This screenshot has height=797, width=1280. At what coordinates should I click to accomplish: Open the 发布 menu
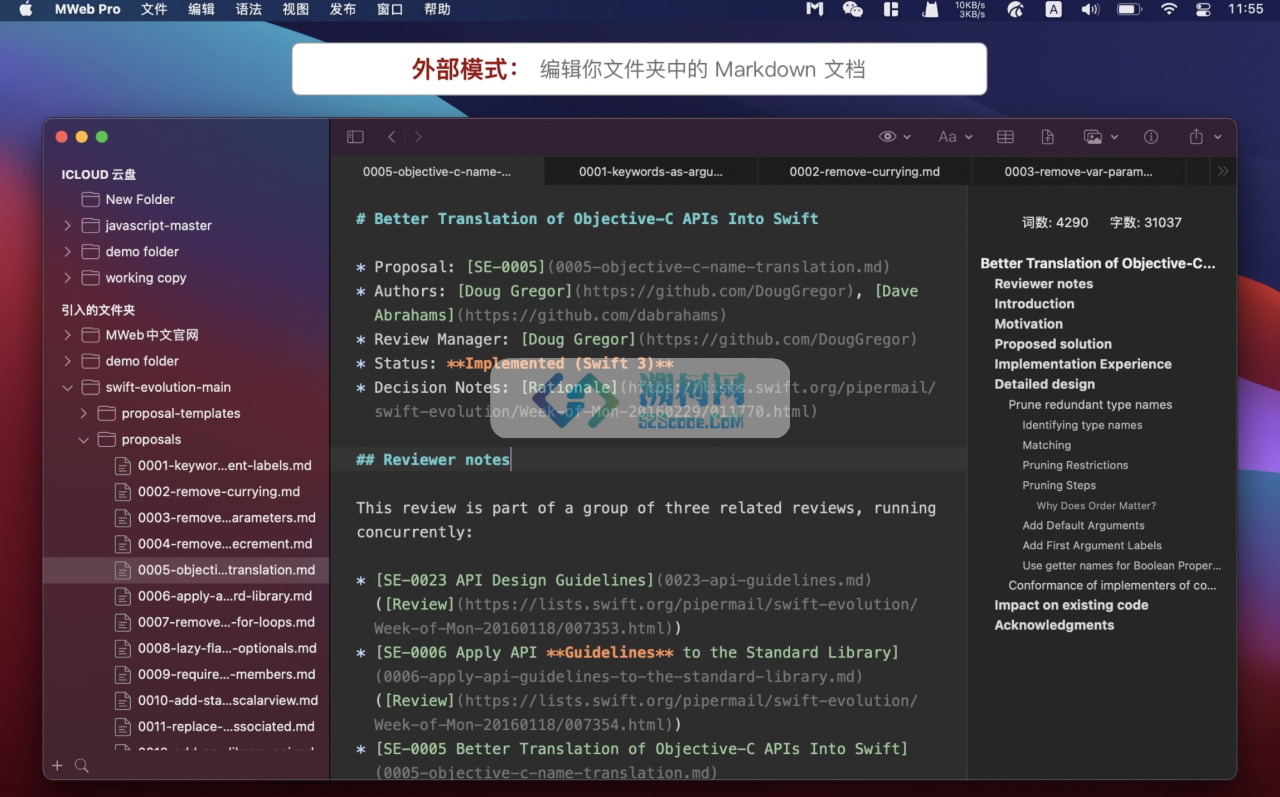coord(342,9)
